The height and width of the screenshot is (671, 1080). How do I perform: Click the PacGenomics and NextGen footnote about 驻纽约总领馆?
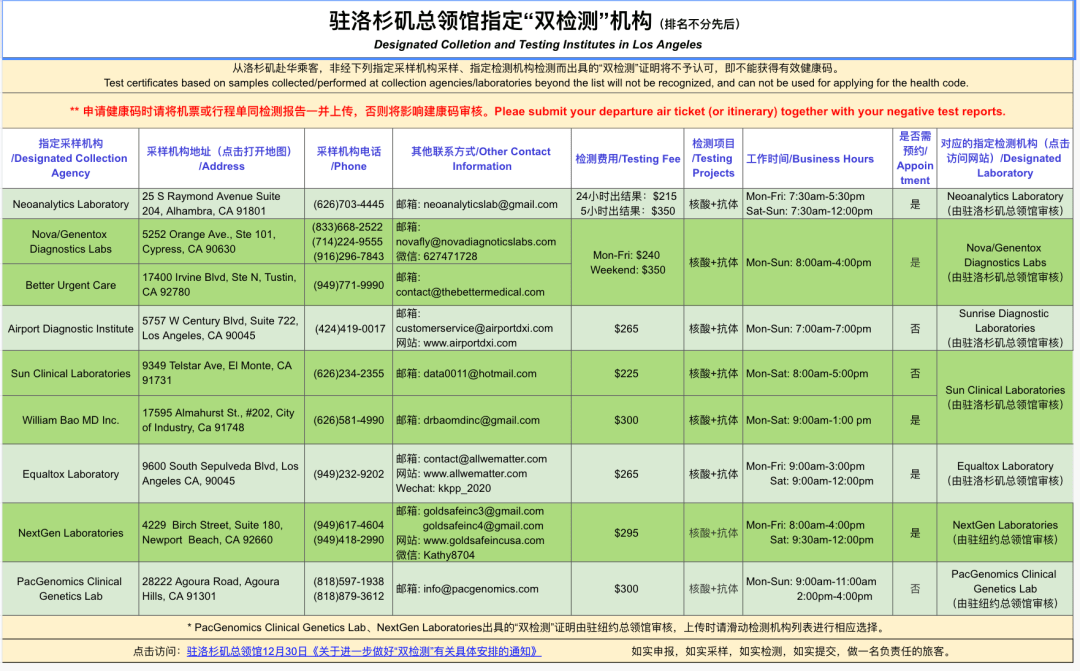pos(535,627)
